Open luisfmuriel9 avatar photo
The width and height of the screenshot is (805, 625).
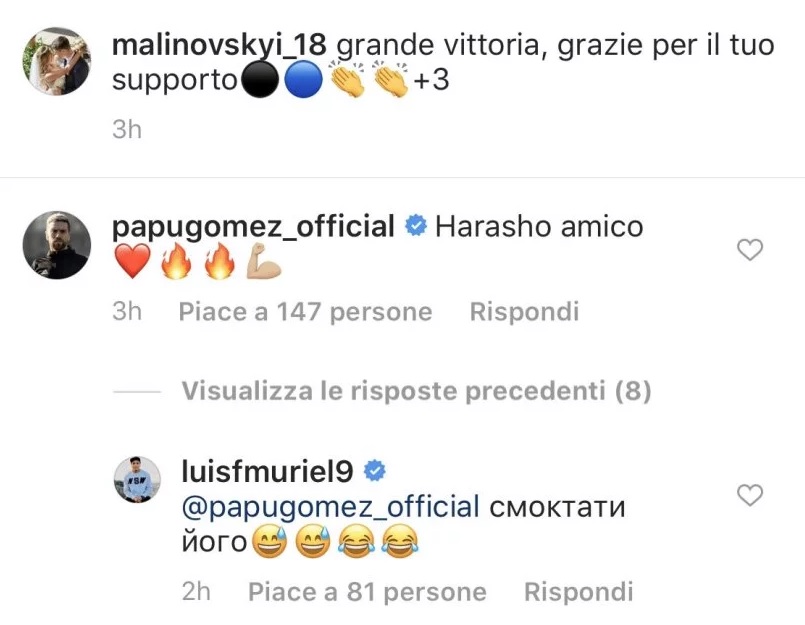[x=137, y=479]
